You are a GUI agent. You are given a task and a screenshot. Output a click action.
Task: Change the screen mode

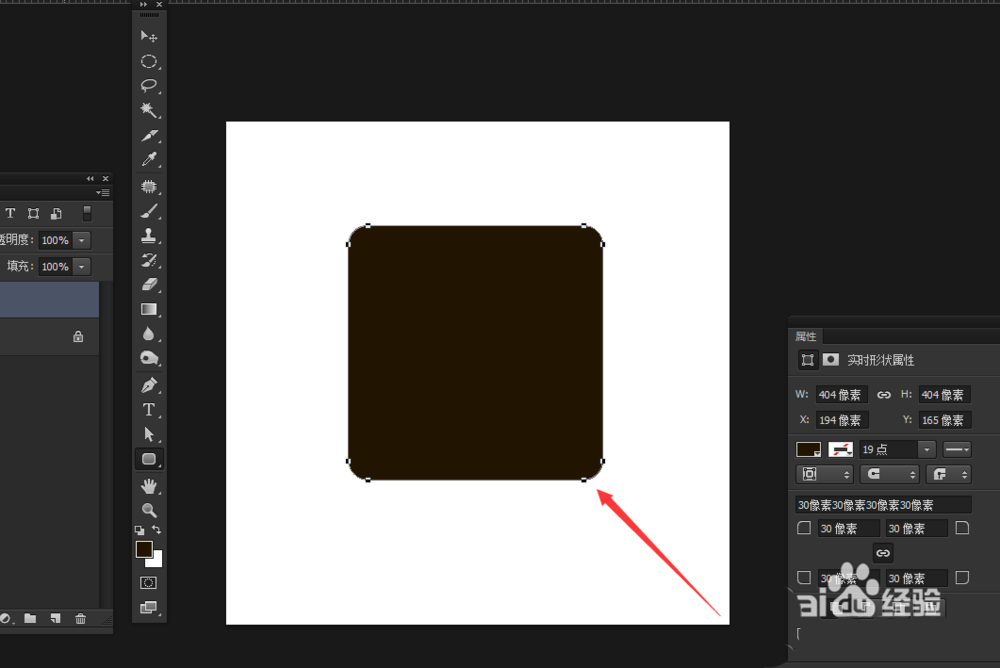pyautogui.click(x=149, y=607)
